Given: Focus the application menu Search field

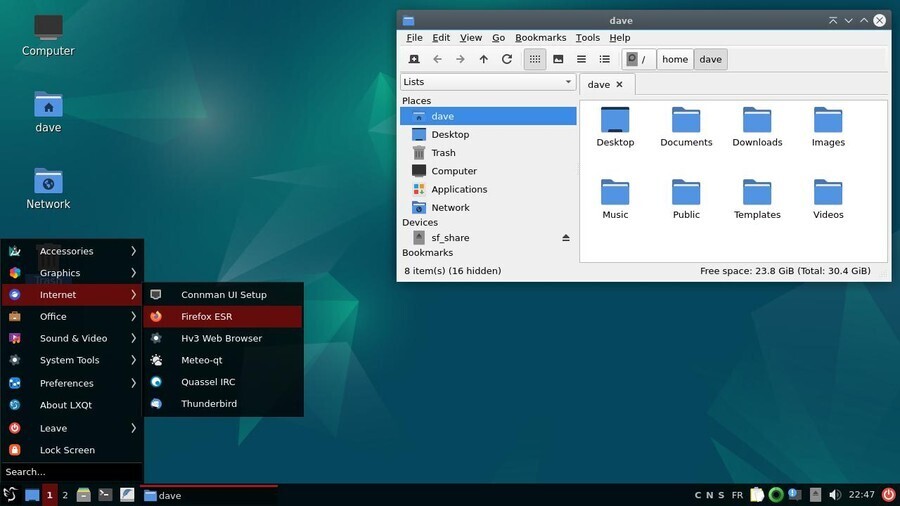Looking at the screenshot, I should (72, 472).
